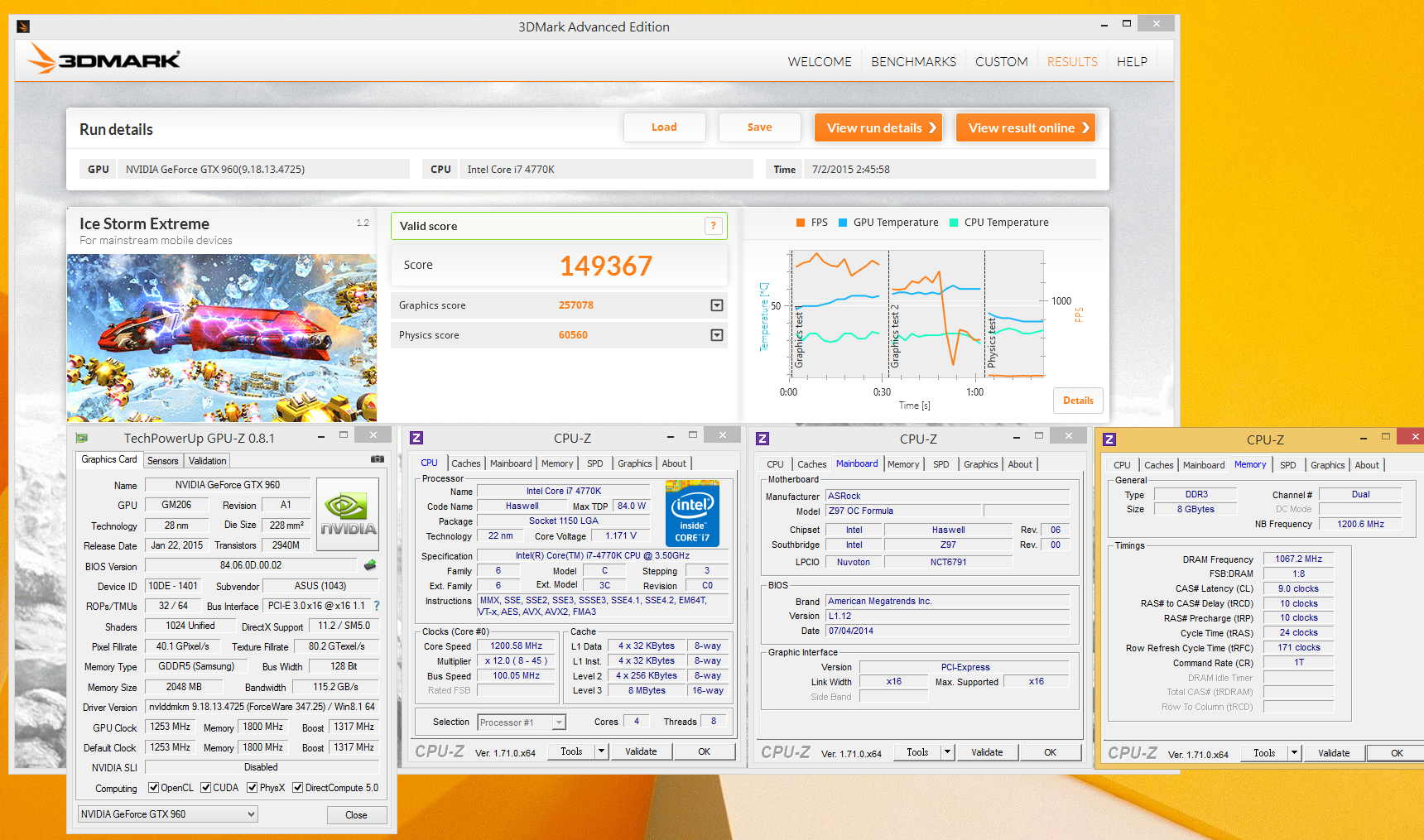Open Tools dropdown arrow in Memory window
The height and width of the screenshot is (840, 1424).
pos(1294,753)
